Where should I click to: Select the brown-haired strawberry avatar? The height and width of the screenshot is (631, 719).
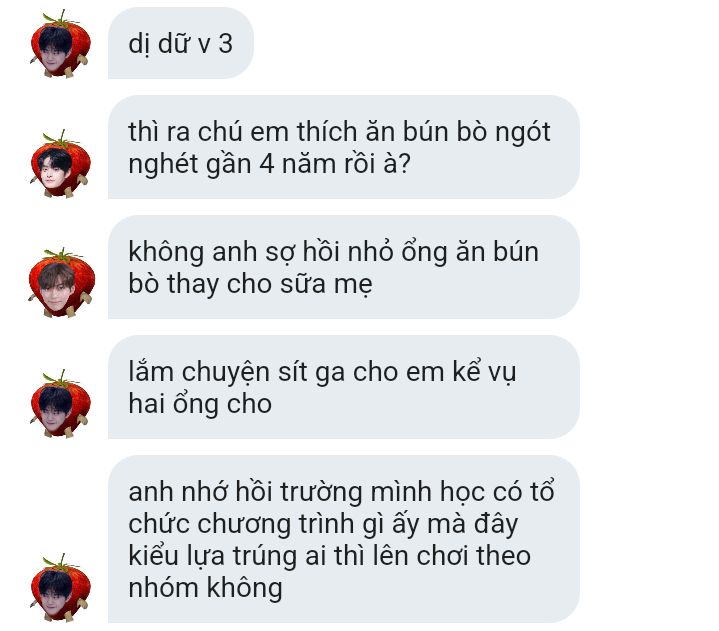(x=61, y=283)
